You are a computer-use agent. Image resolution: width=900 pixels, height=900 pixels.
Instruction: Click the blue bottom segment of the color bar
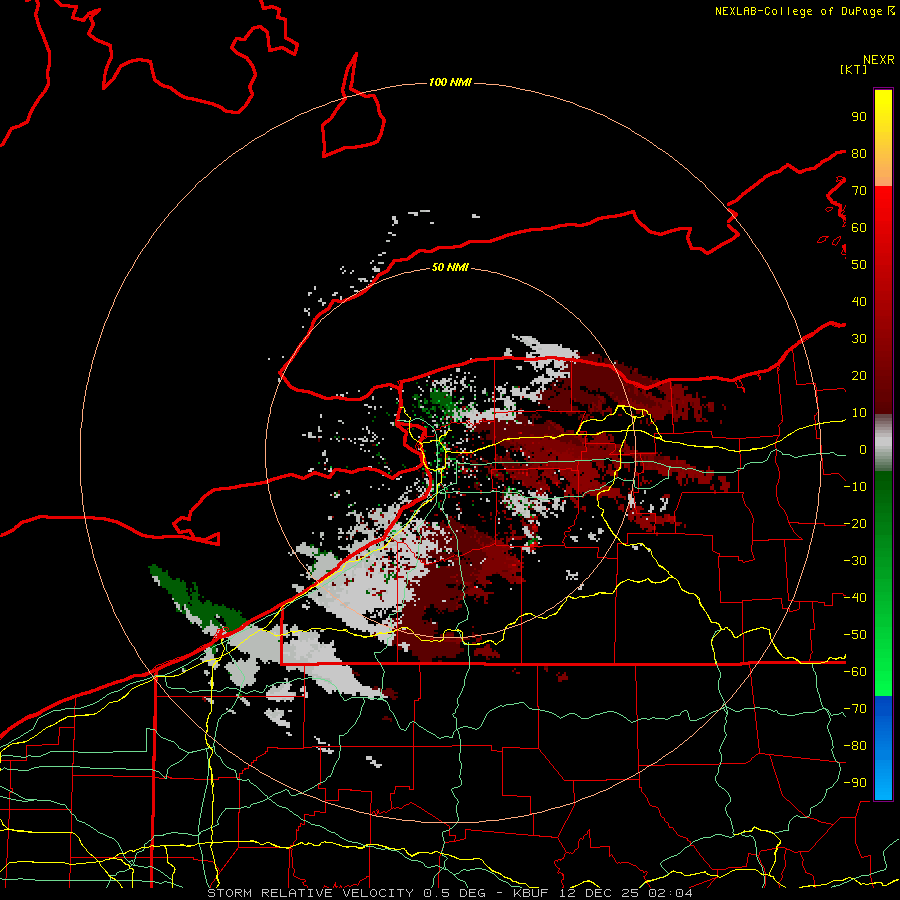883,748
